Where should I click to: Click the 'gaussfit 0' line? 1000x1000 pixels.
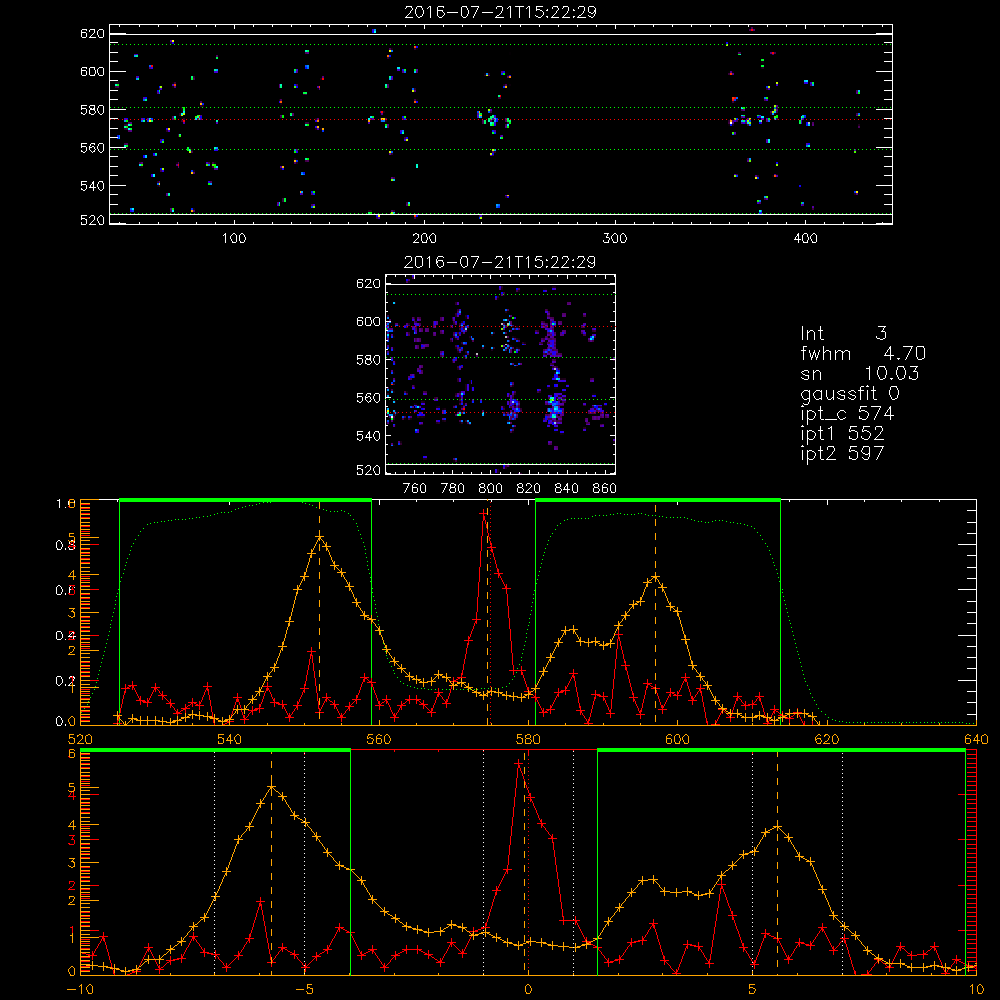click(x=849, y=393)
